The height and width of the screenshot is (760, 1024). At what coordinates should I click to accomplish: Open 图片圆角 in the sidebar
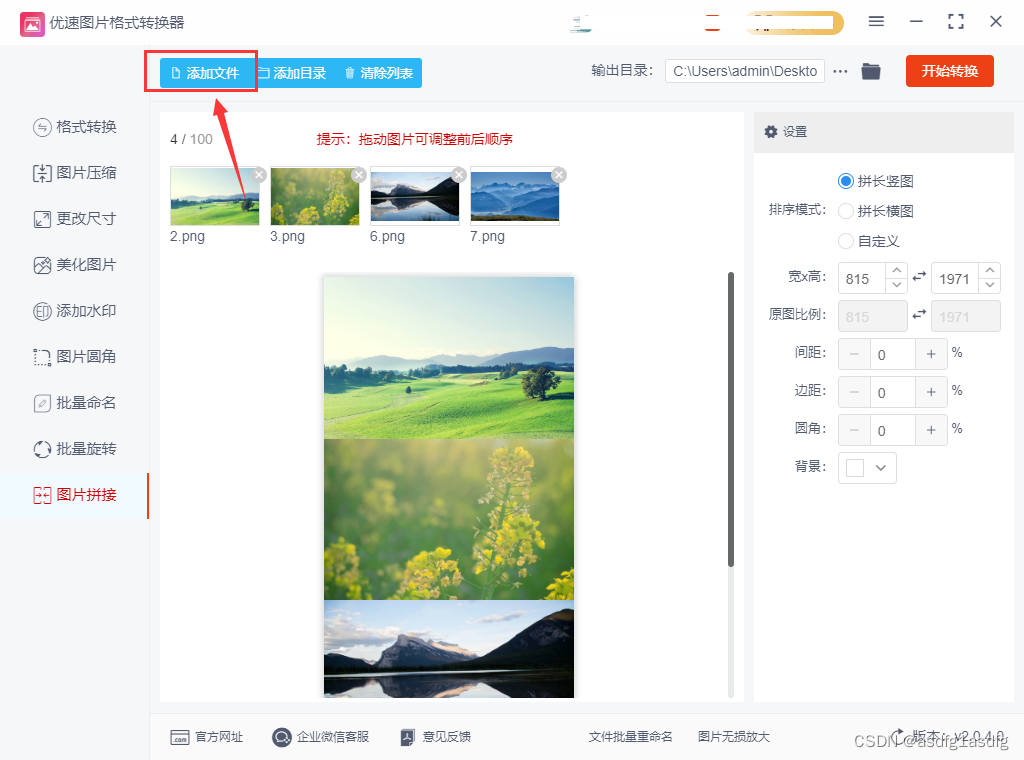(74, 356)
